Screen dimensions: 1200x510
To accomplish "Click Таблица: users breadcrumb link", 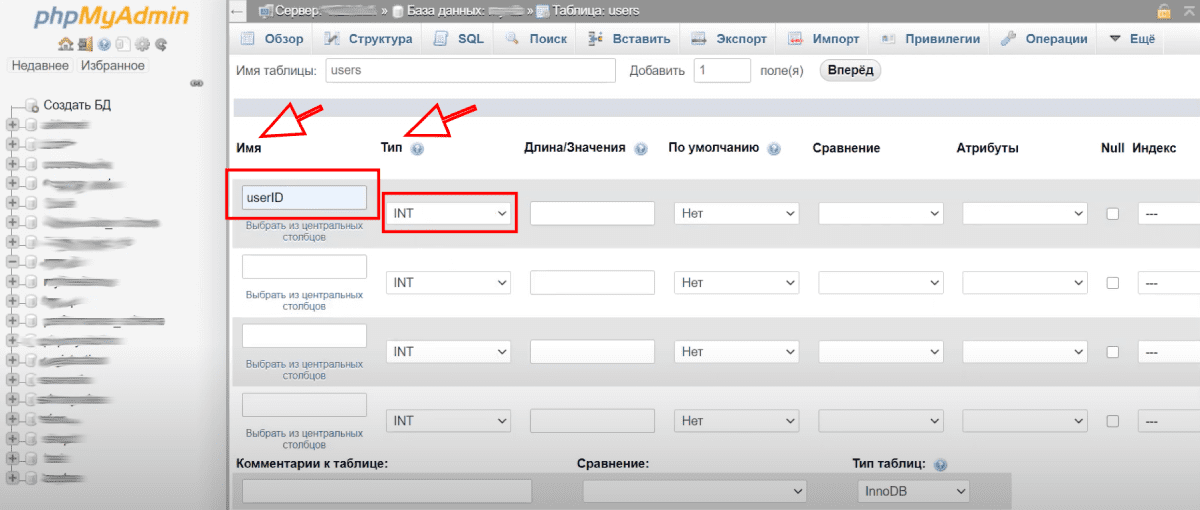I will [x=595, y=11].
